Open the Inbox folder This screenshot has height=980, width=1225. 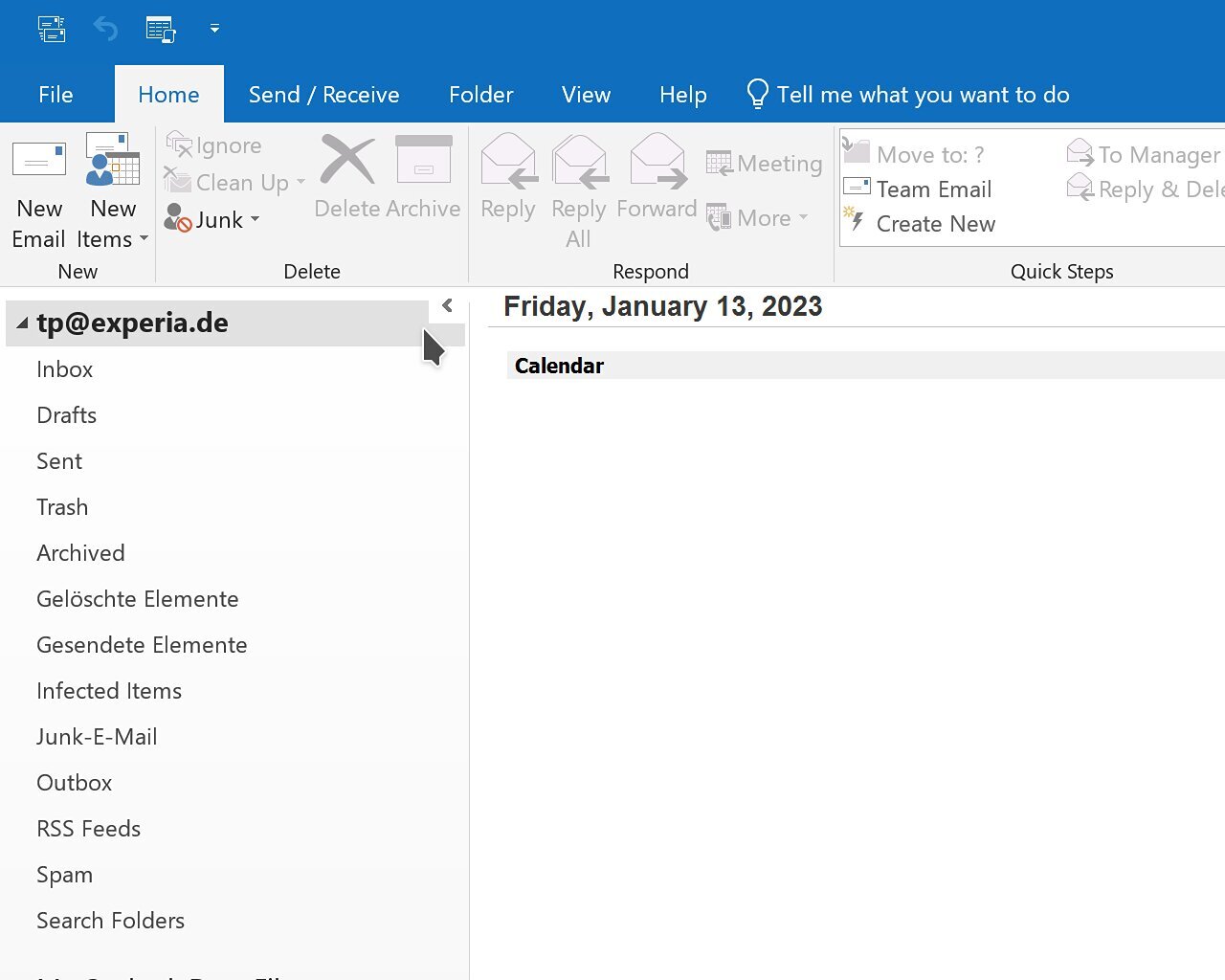pos(64,368)
